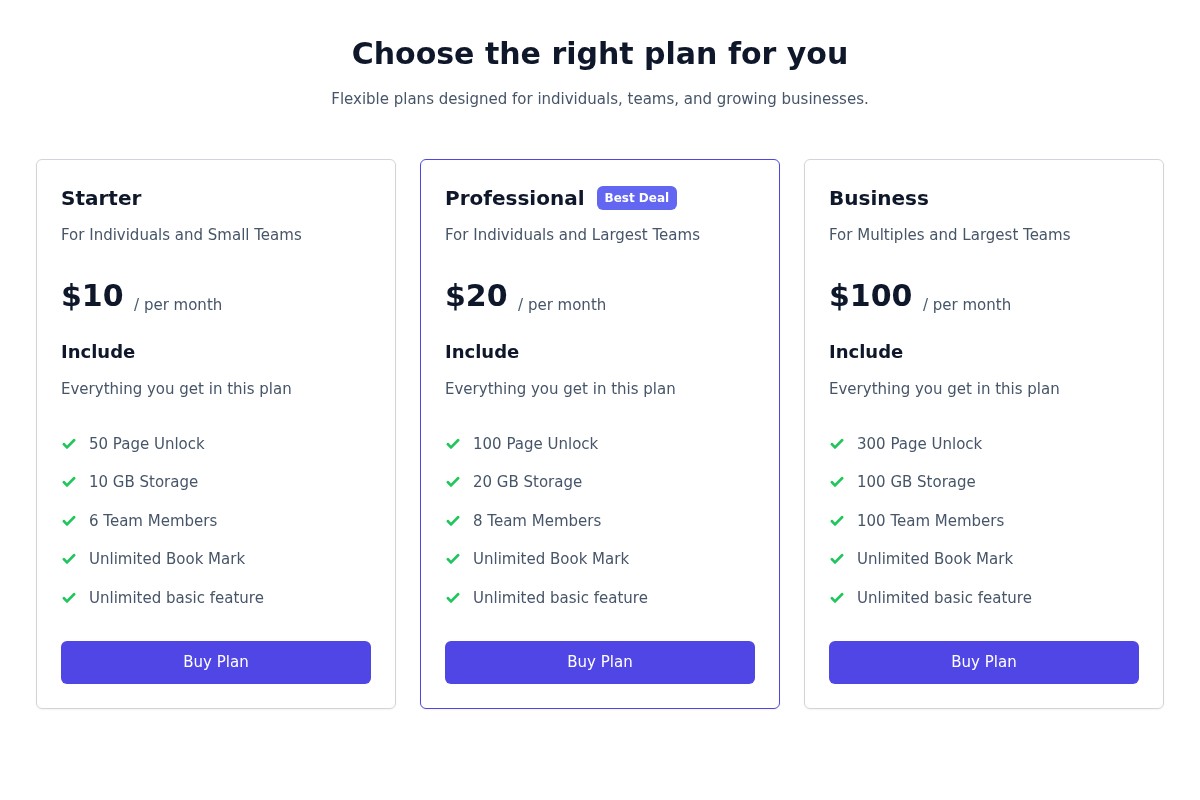Click the checkmark beside 100 Page Unlock
Viewport: 1200px width, 800px height.
(x=453, y=444)
